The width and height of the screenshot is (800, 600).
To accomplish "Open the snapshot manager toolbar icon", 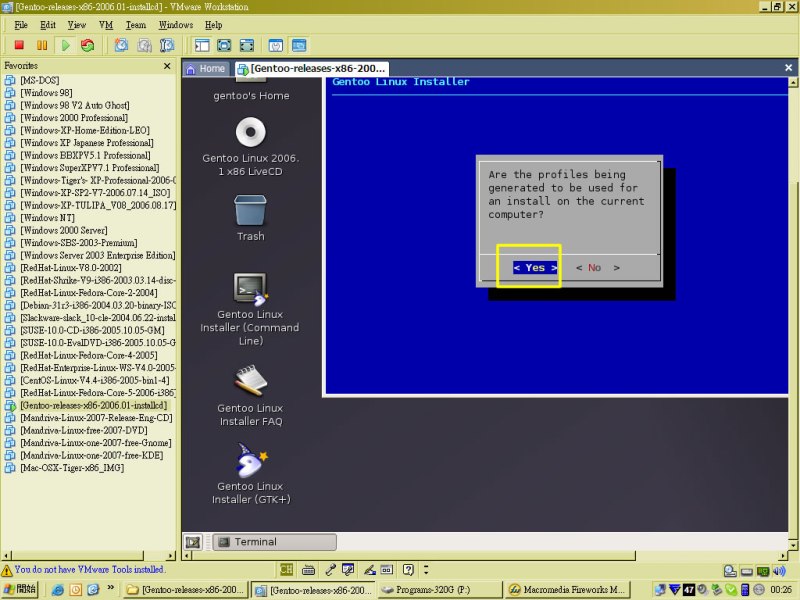I will tap(167, 45).
